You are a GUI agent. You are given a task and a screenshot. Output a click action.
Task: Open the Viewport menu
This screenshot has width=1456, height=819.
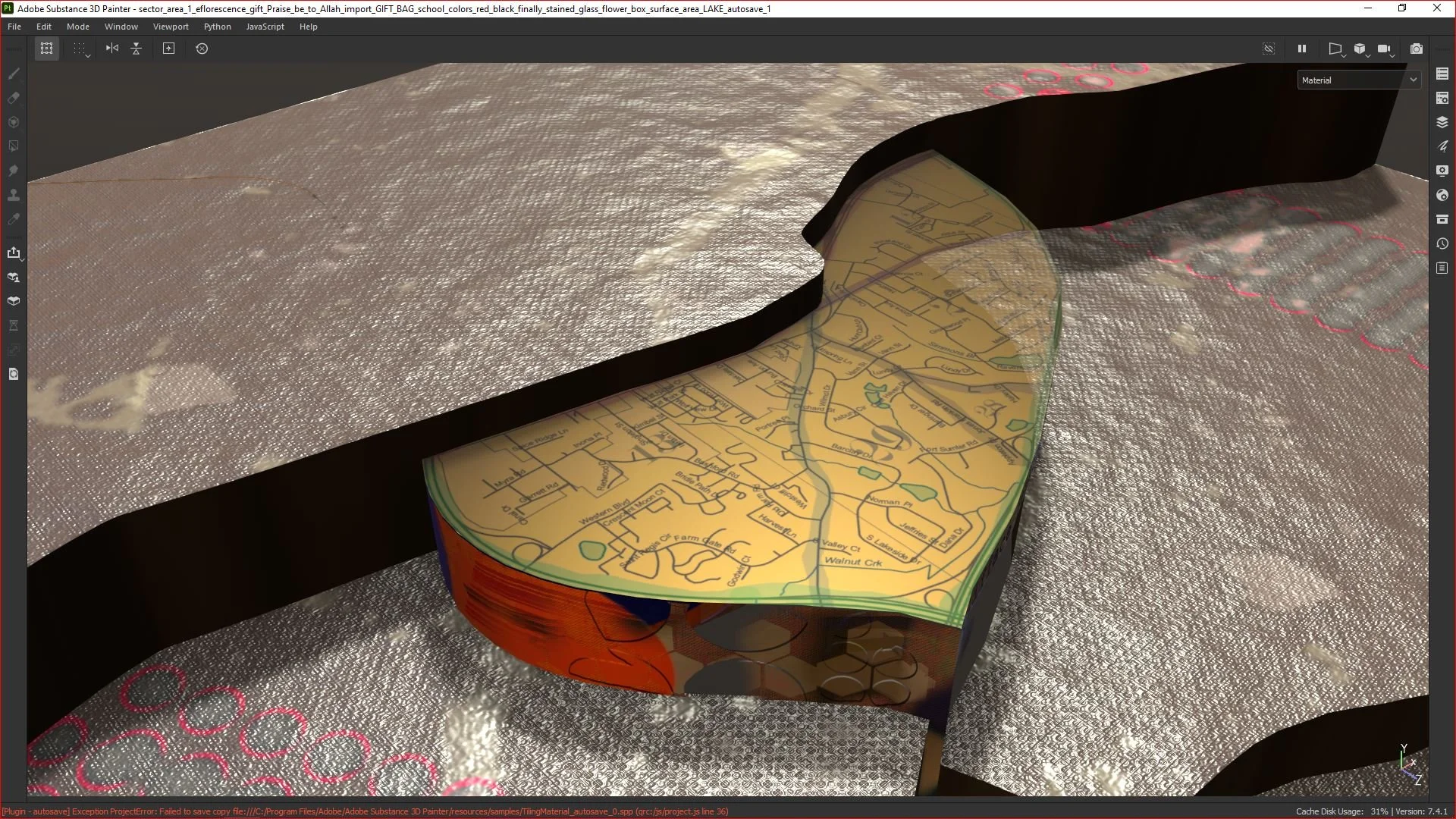(171, 27)
